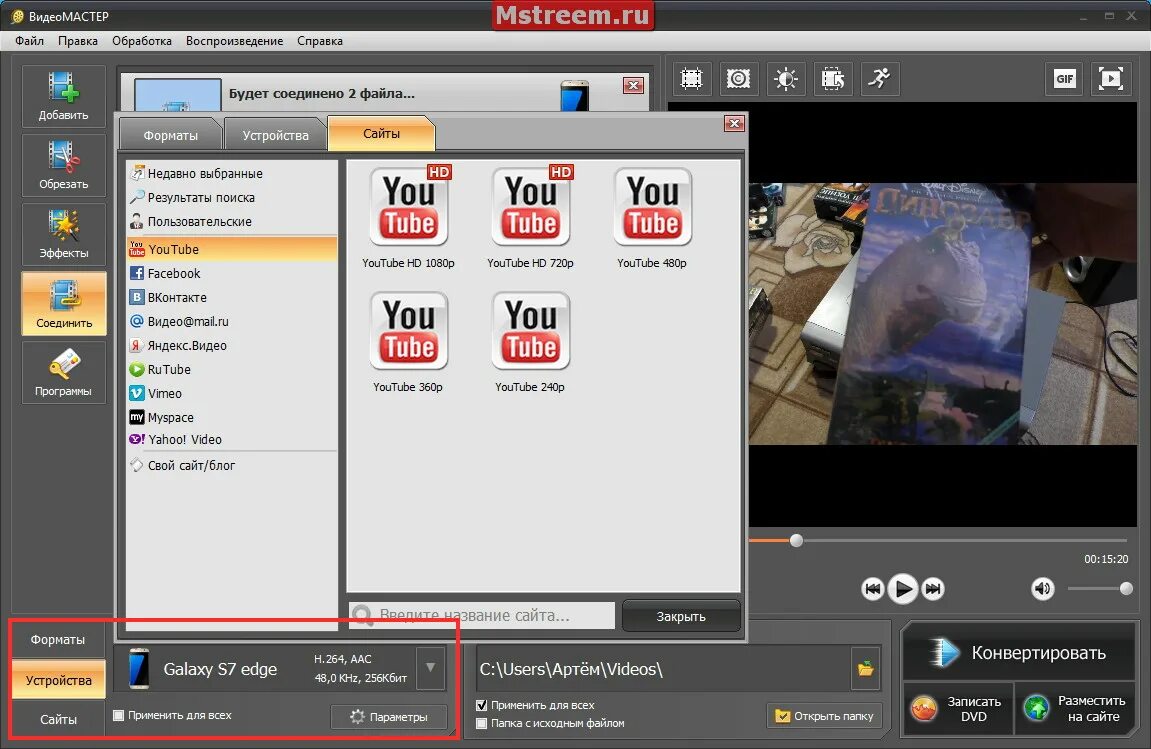Open the Правка menu

click(78, 41)
